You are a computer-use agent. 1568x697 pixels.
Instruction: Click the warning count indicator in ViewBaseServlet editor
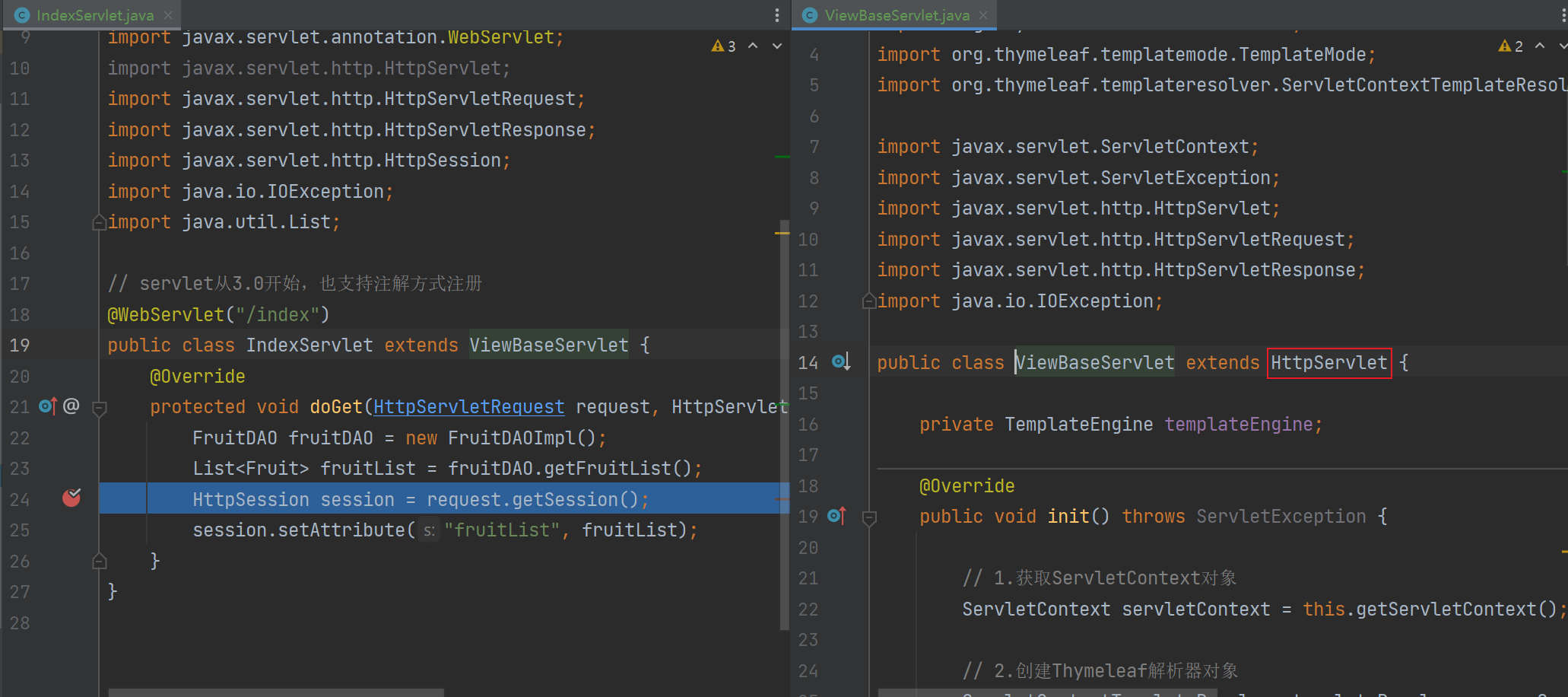1509,46
